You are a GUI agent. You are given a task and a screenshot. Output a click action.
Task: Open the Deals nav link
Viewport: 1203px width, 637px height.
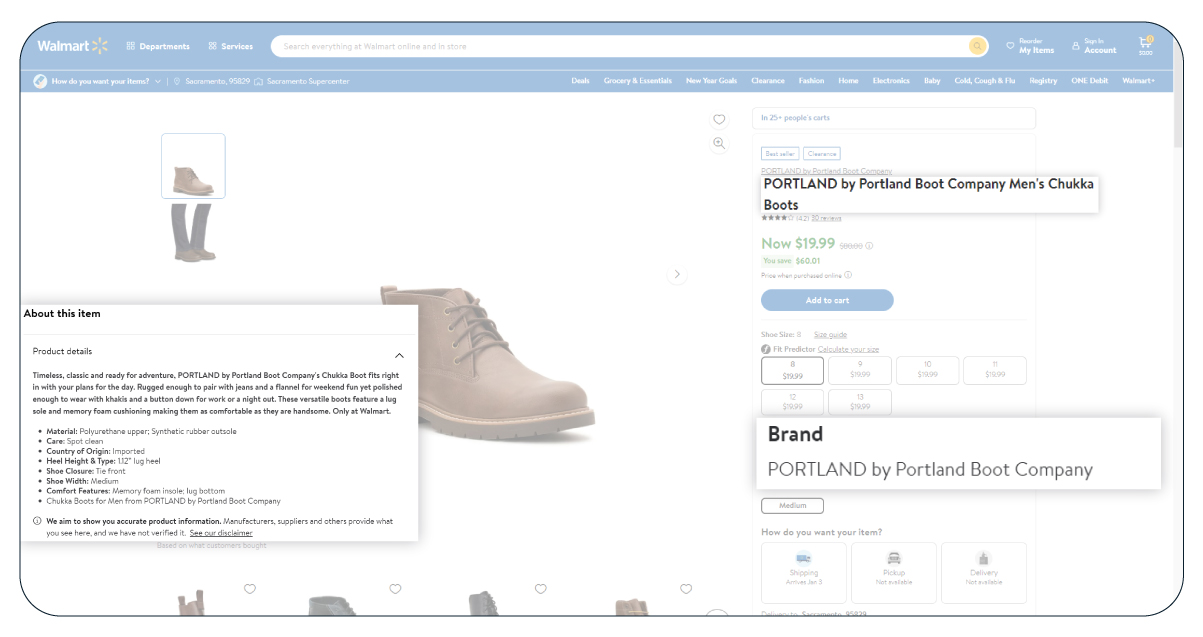point(580,81)
